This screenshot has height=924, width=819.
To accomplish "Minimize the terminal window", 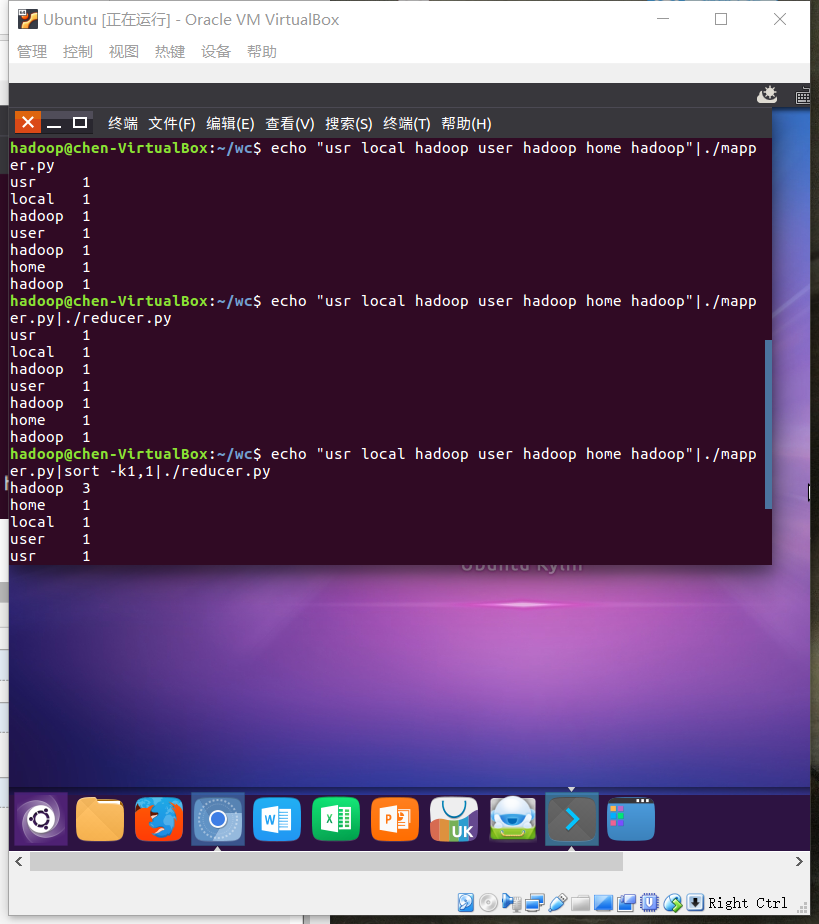I will tap(54, 124).
